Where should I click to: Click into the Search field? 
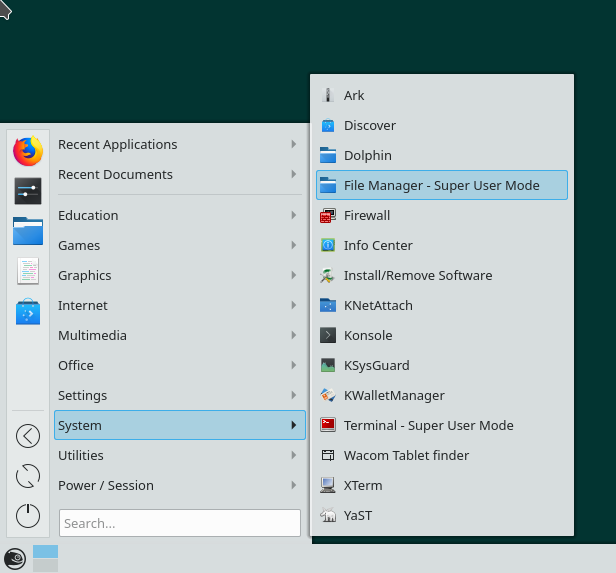180,523
